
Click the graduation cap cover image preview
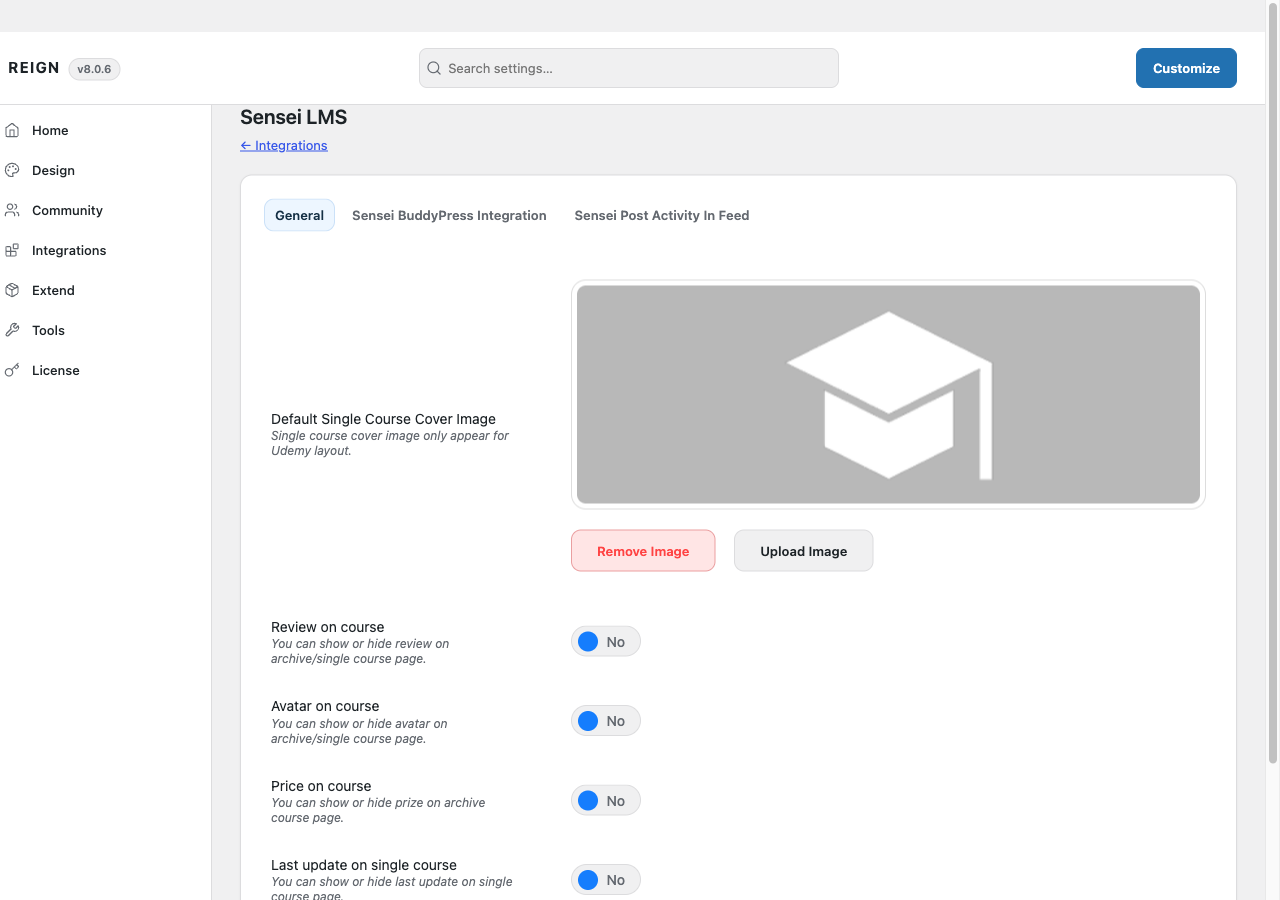tap(888, 394)
